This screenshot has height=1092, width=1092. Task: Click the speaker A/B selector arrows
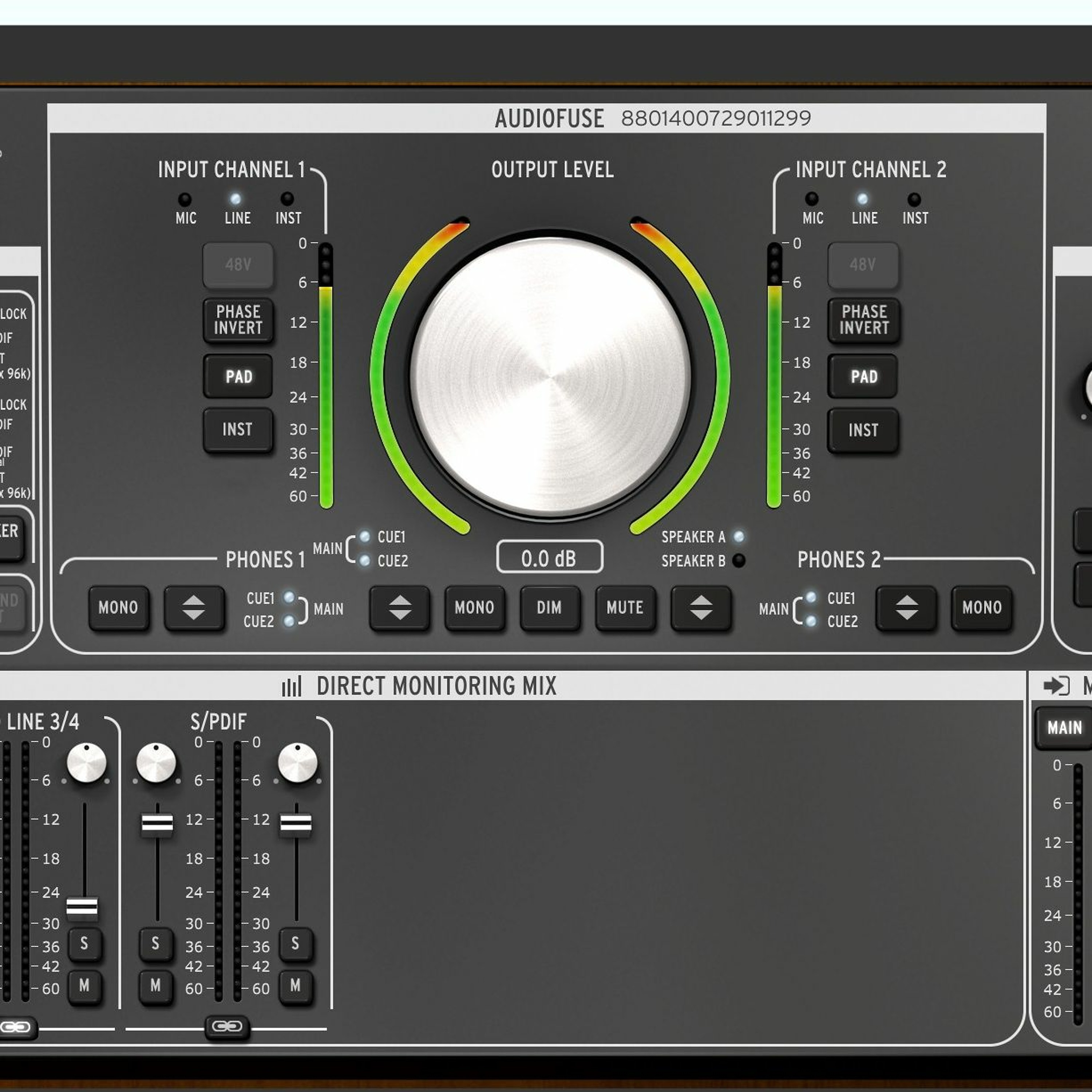pos(701,608)
